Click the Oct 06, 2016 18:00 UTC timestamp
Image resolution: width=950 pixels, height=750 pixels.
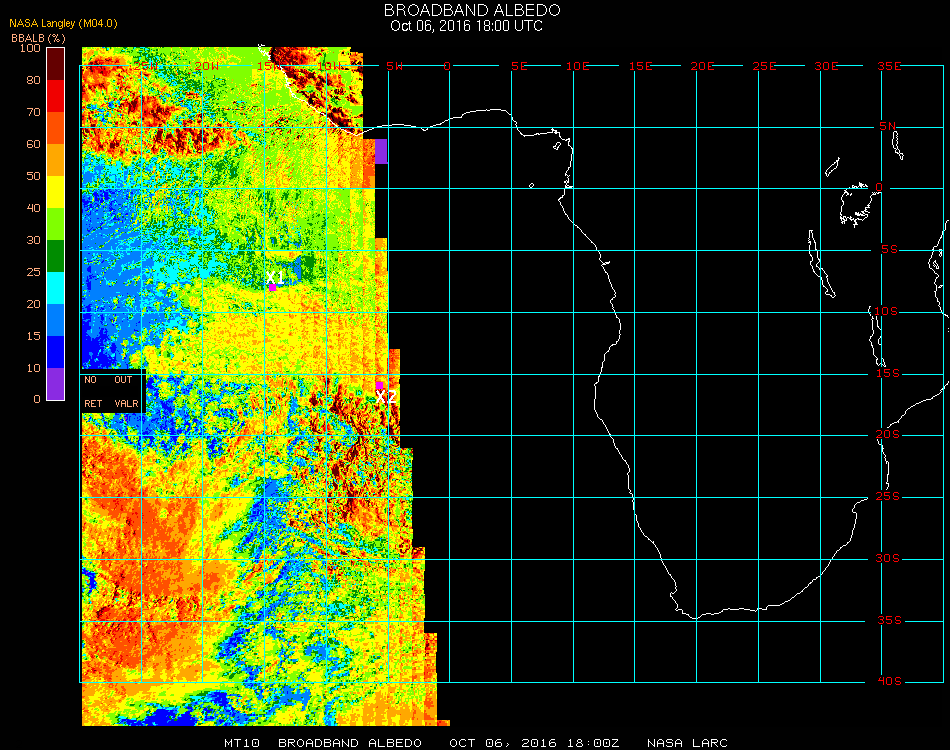point(466,26)
